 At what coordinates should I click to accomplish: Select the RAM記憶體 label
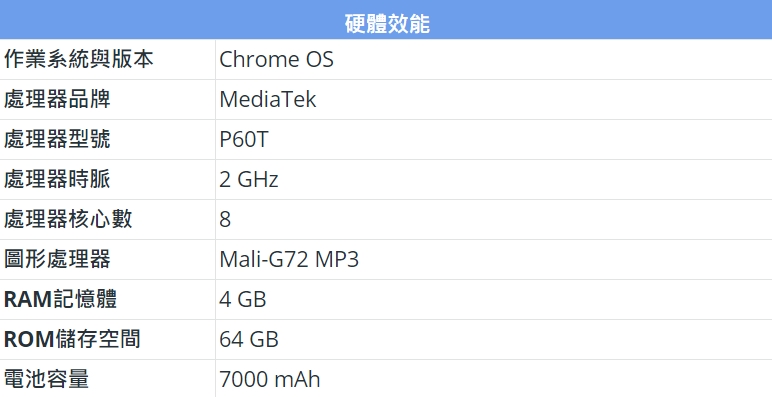click(60, 299)
